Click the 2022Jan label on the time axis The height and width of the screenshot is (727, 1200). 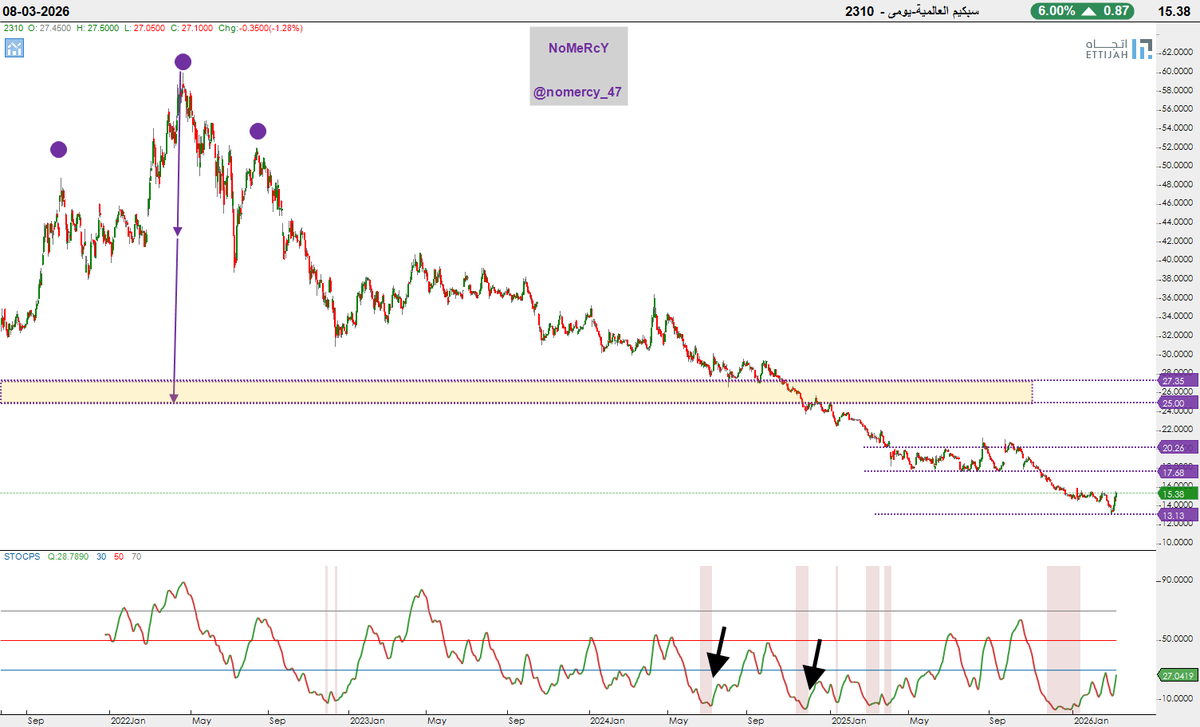pyautogui.click(x=128, y=719)
